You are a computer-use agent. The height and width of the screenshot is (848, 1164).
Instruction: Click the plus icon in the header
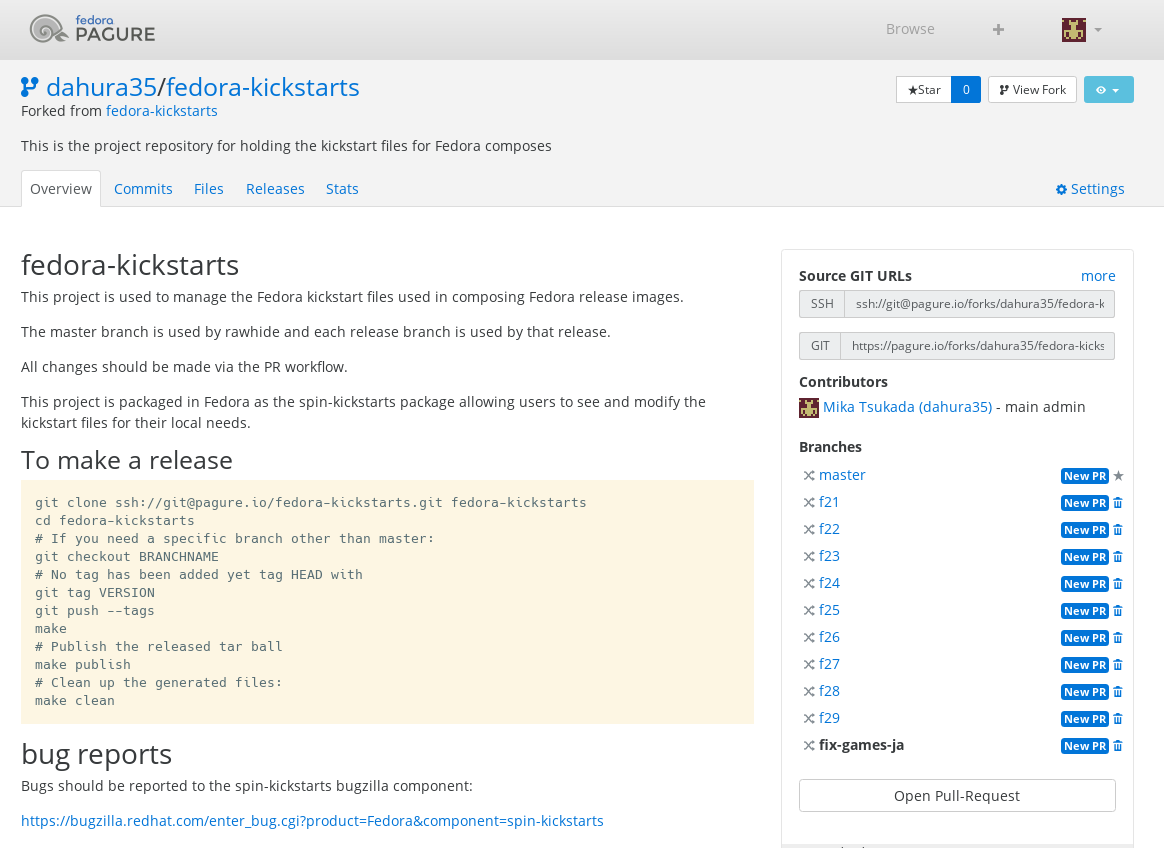[998, 29]
